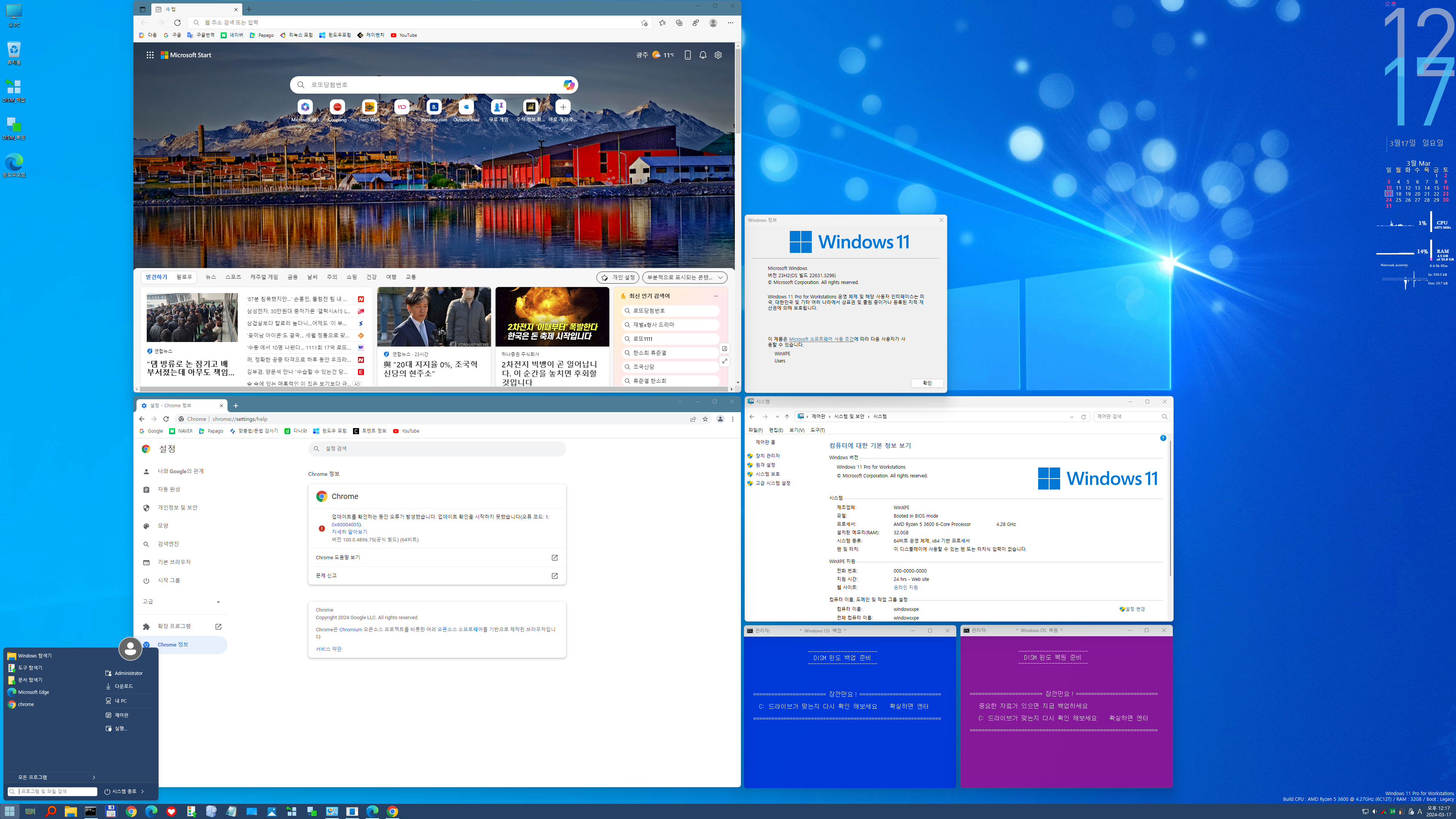Refresh the 시스템 control panel window
1456x819 pixels.
pyautogui.click(x=1084, y=417)
